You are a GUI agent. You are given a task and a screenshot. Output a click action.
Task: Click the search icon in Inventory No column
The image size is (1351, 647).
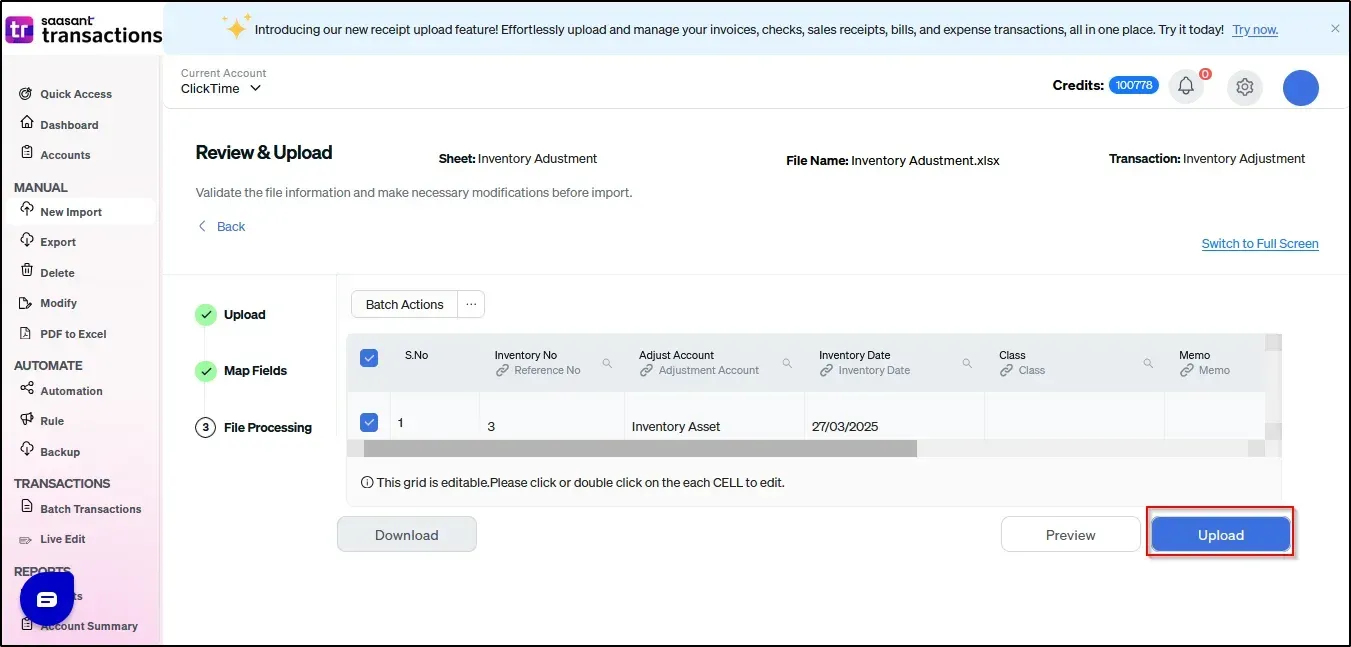pos(607,363)
